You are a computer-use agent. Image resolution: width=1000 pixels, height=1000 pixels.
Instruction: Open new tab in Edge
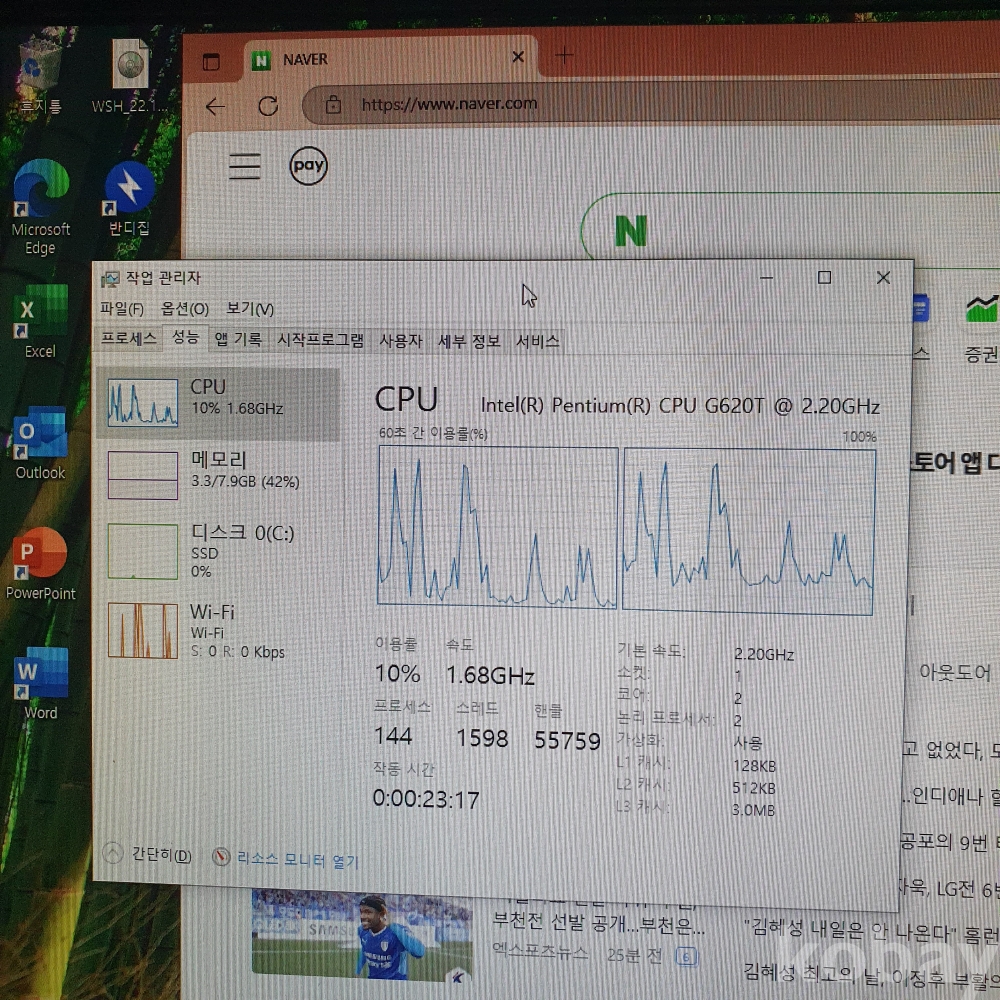pos(564,56)
